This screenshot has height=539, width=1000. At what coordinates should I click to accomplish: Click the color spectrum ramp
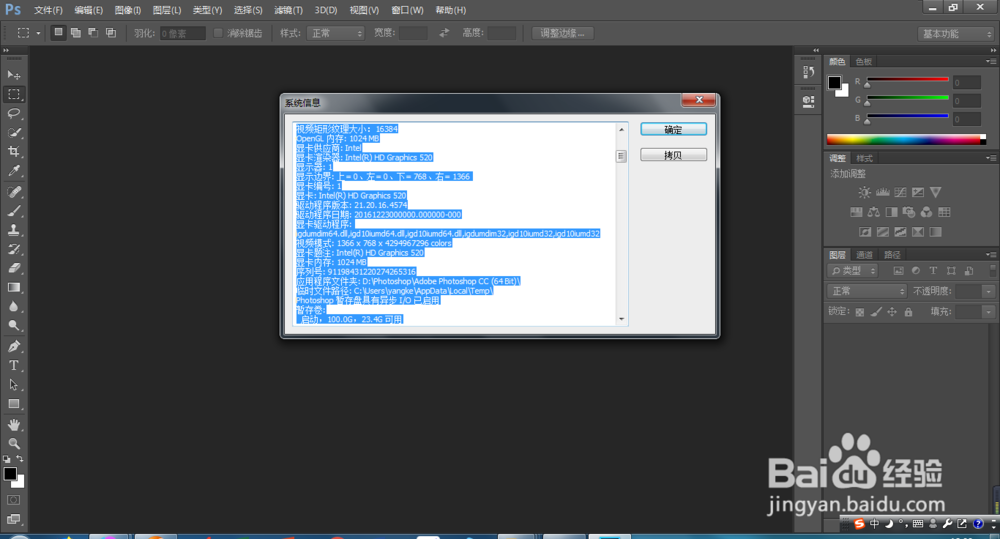906,140
